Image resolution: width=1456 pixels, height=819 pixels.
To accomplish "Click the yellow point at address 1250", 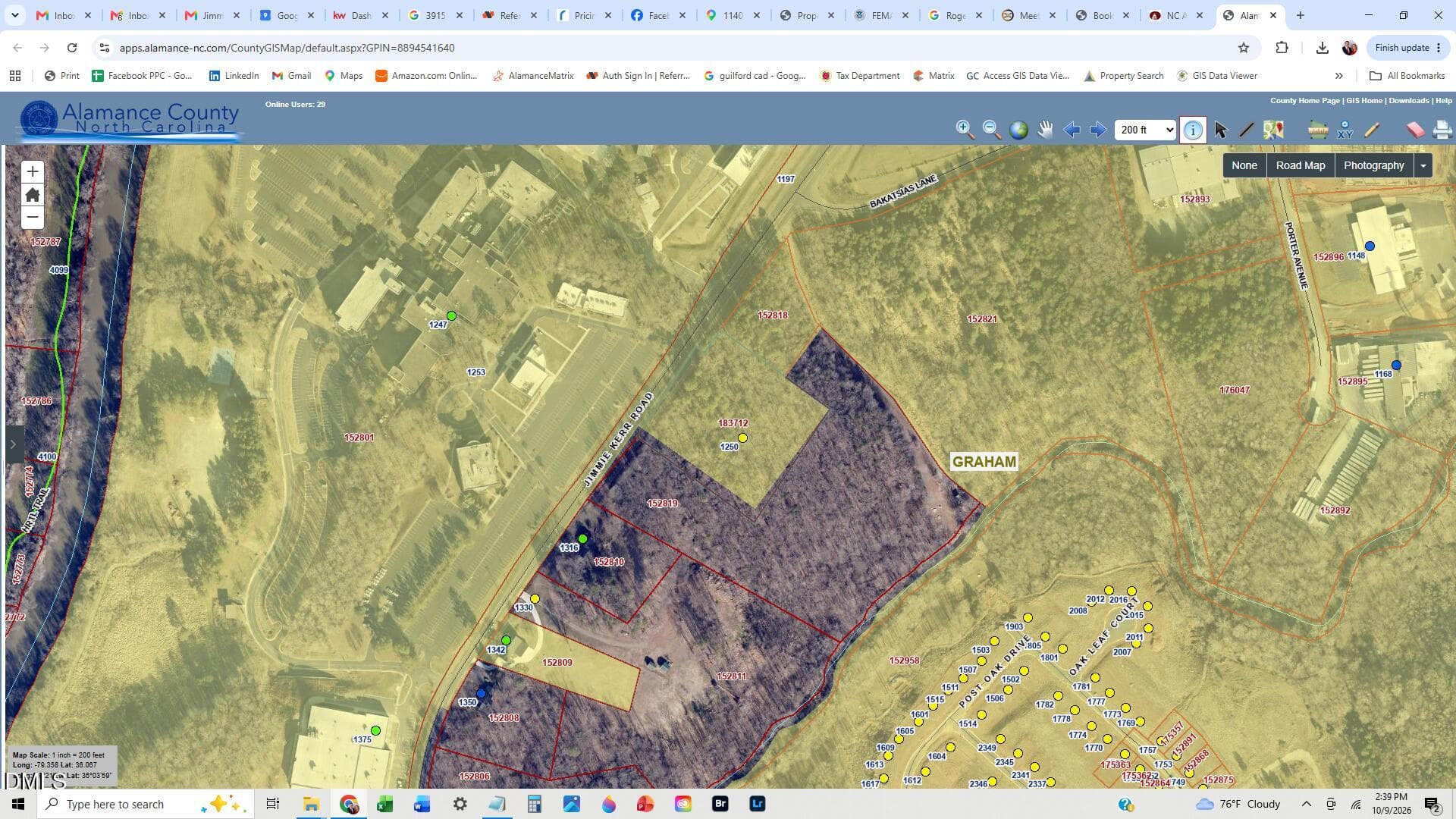I will [743, 438].
